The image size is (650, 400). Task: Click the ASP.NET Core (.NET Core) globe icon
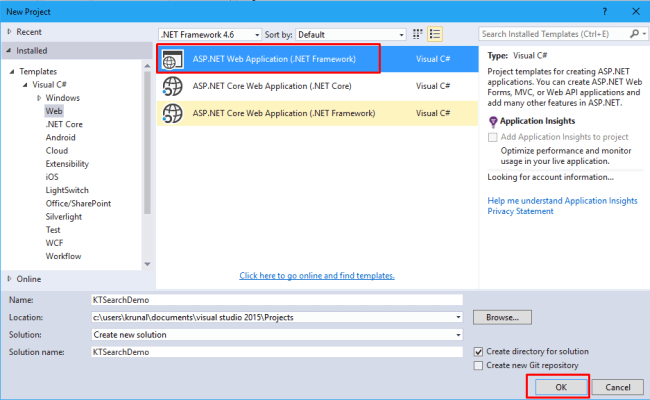(x=172, y=86)
